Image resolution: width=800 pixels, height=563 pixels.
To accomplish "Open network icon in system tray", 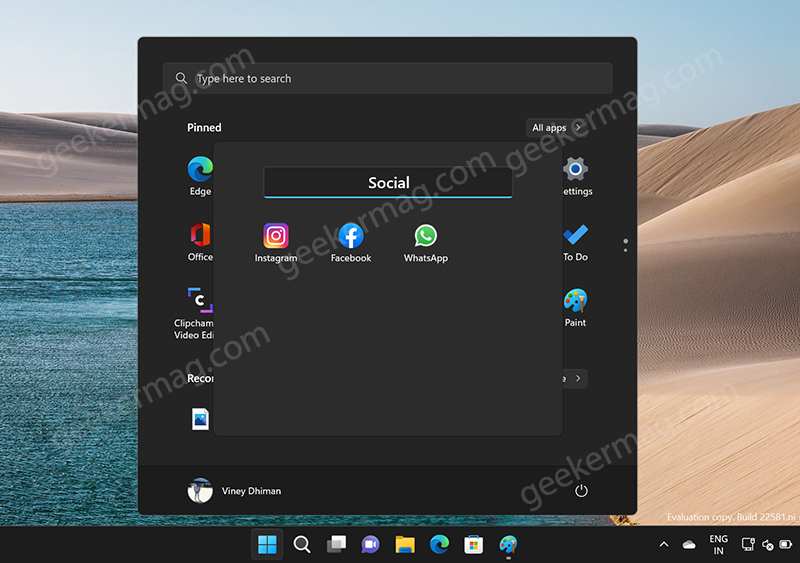I will 748,545.
